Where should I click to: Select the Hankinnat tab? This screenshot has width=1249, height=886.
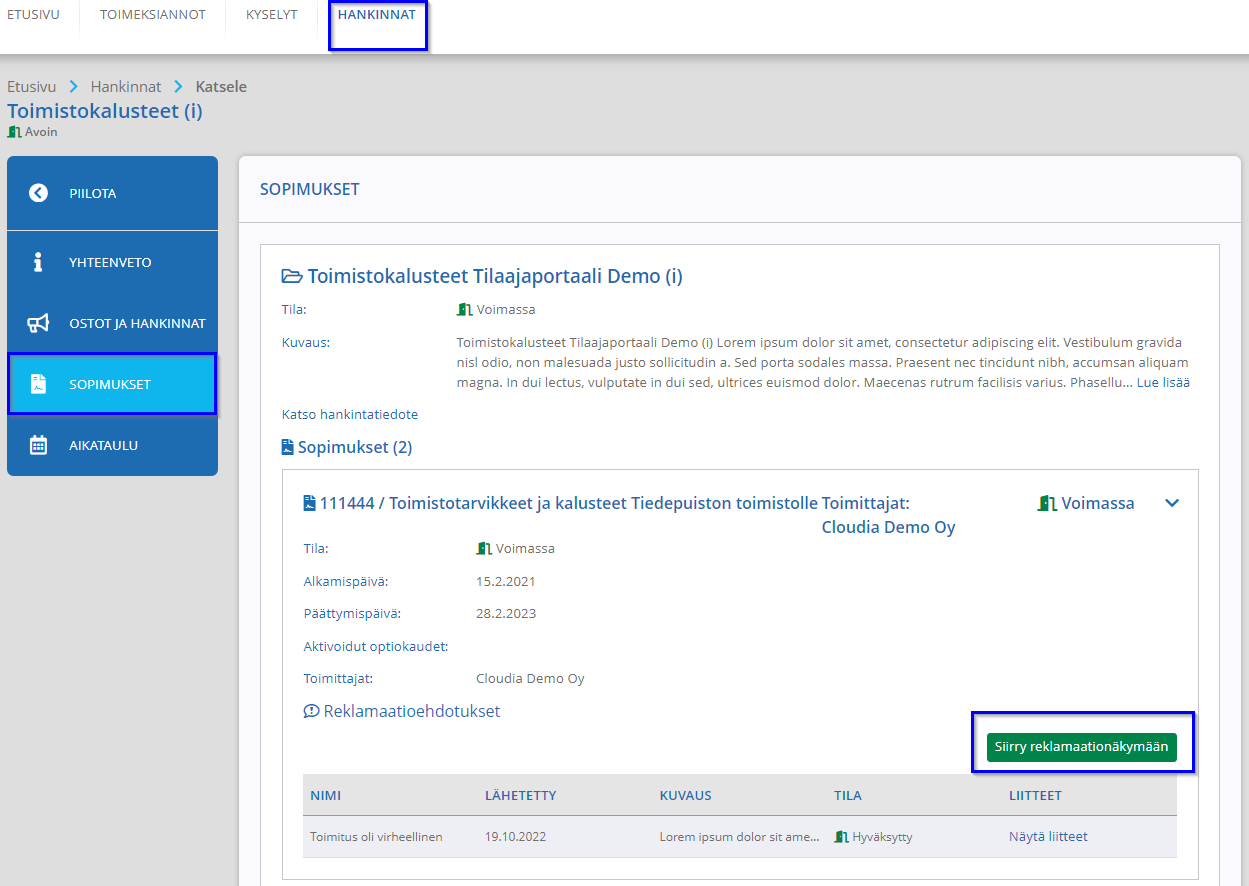pyautogui.click(x=377, y=15)
